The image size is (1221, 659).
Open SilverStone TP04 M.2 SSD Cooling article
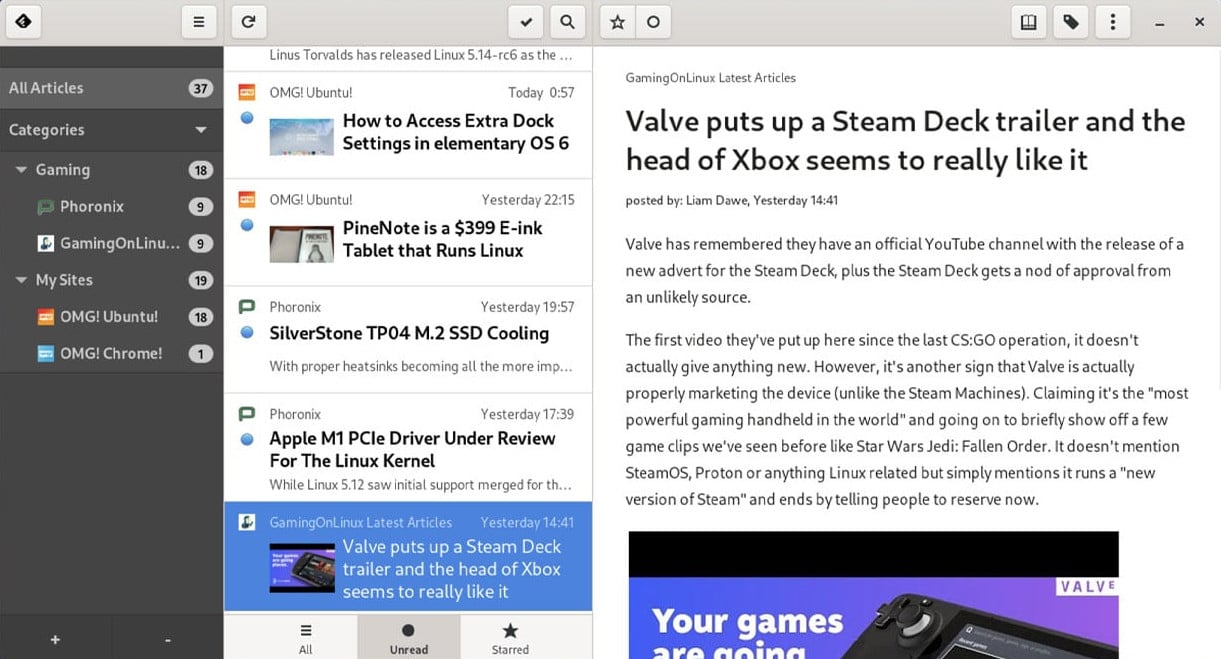pos(408,339)
